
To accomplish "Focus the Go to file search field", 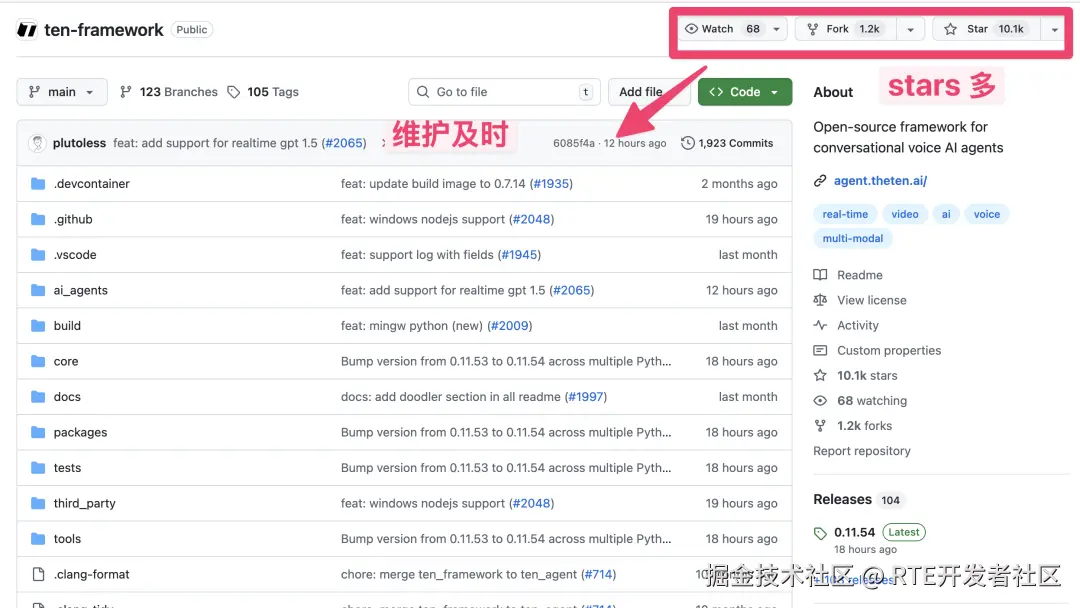I will (x=504, y=92).
